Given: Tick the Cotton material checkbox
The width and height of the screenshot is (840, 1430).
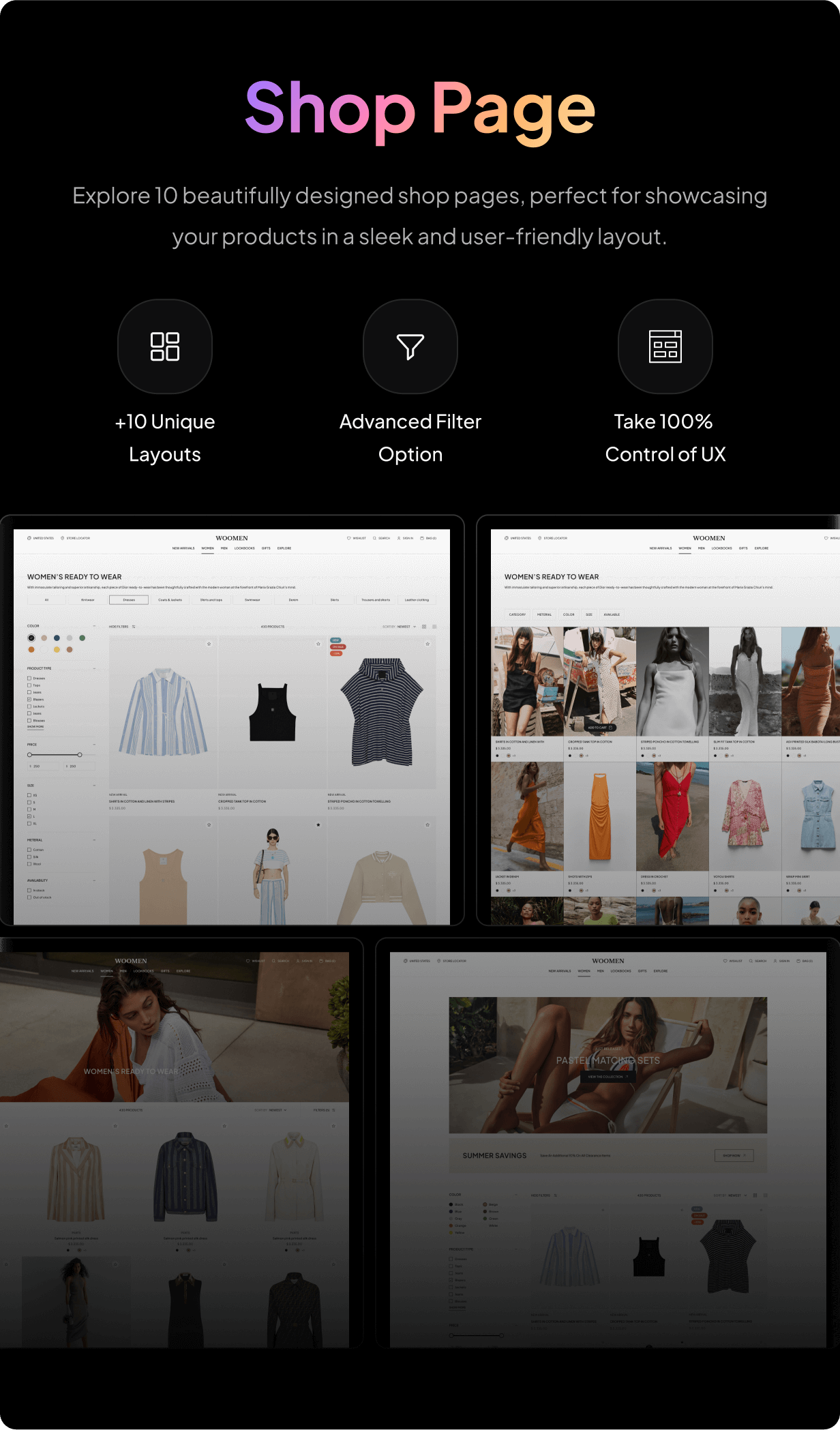Looking at the screenshot, I should (29, 850).
